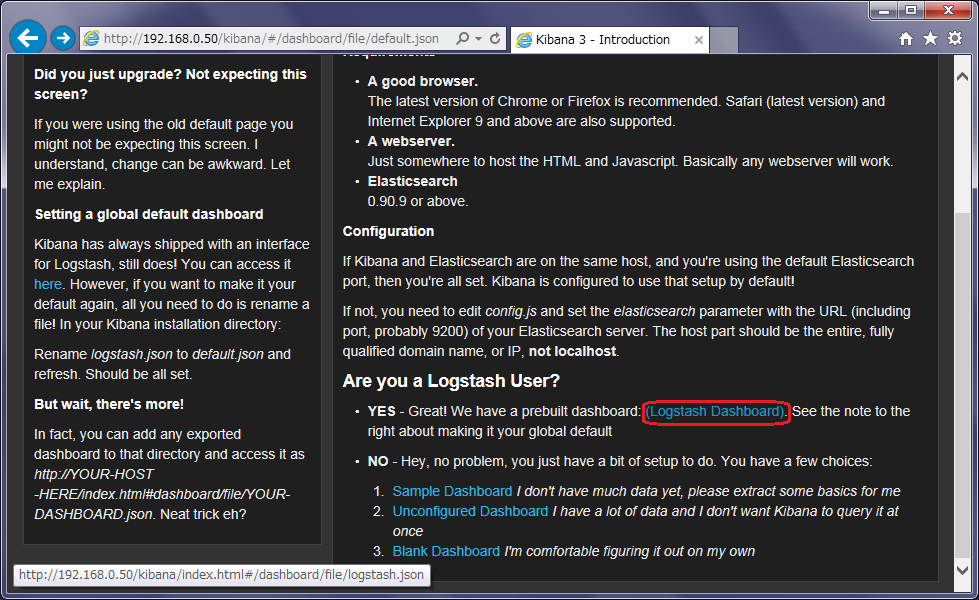The image size is (979, 600).
Task: Open the Sample Dashboard link
Action: click(x=452, y=491)
